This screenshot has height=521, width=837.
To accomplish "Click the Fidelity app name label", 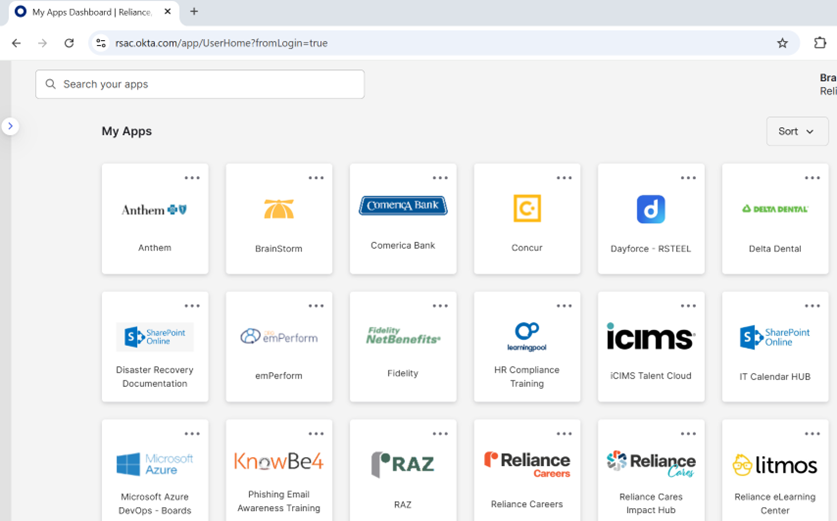I will tap(403, 373).
